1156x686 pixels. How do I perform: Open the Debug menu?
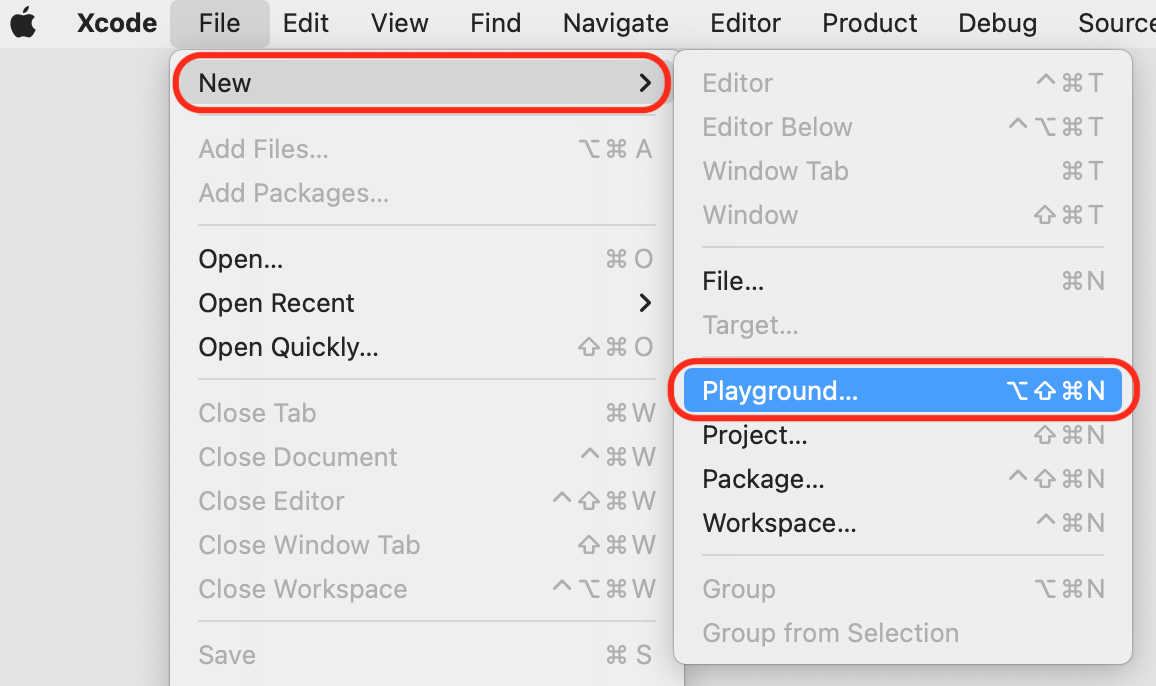(997, 23)
